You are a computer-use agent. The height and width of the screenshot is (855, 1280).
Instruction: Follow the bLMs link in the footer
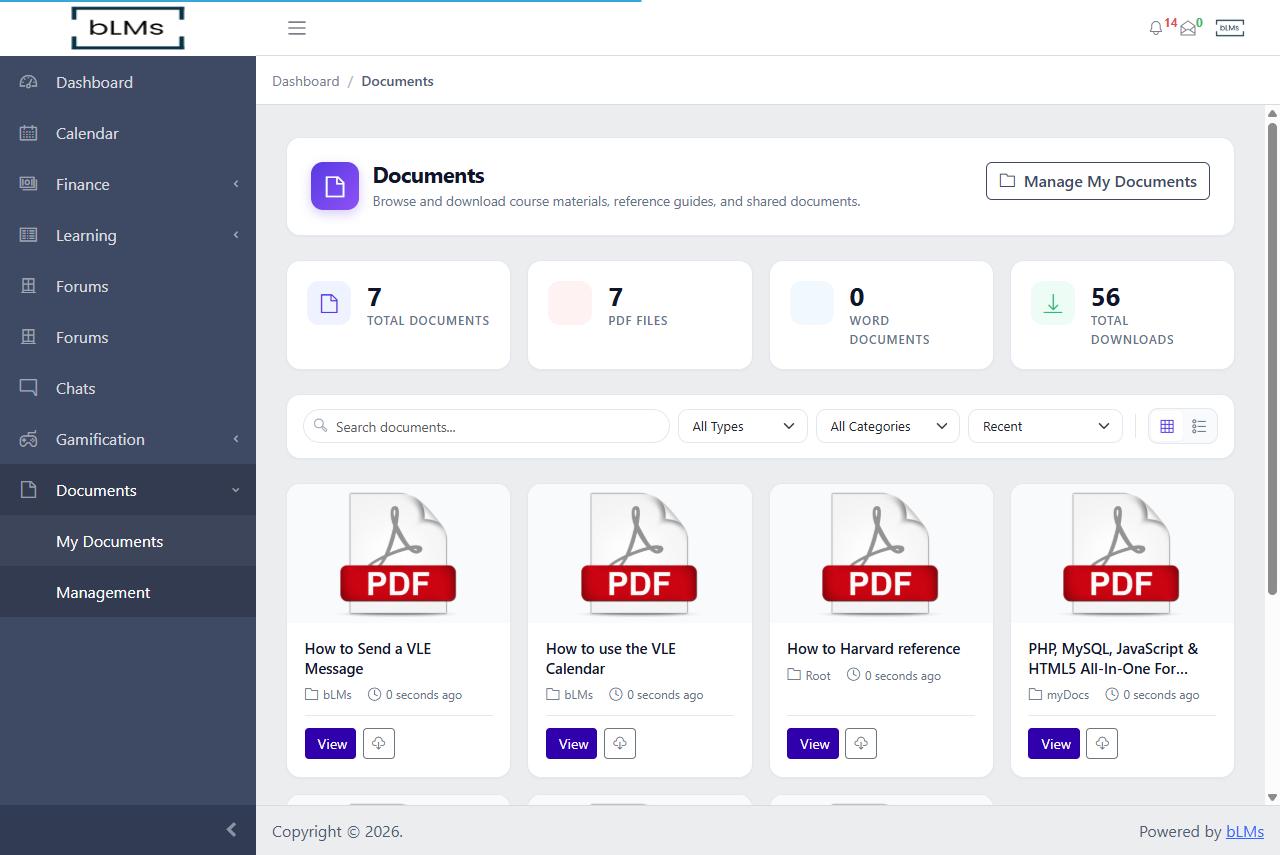pos(1245,831)
